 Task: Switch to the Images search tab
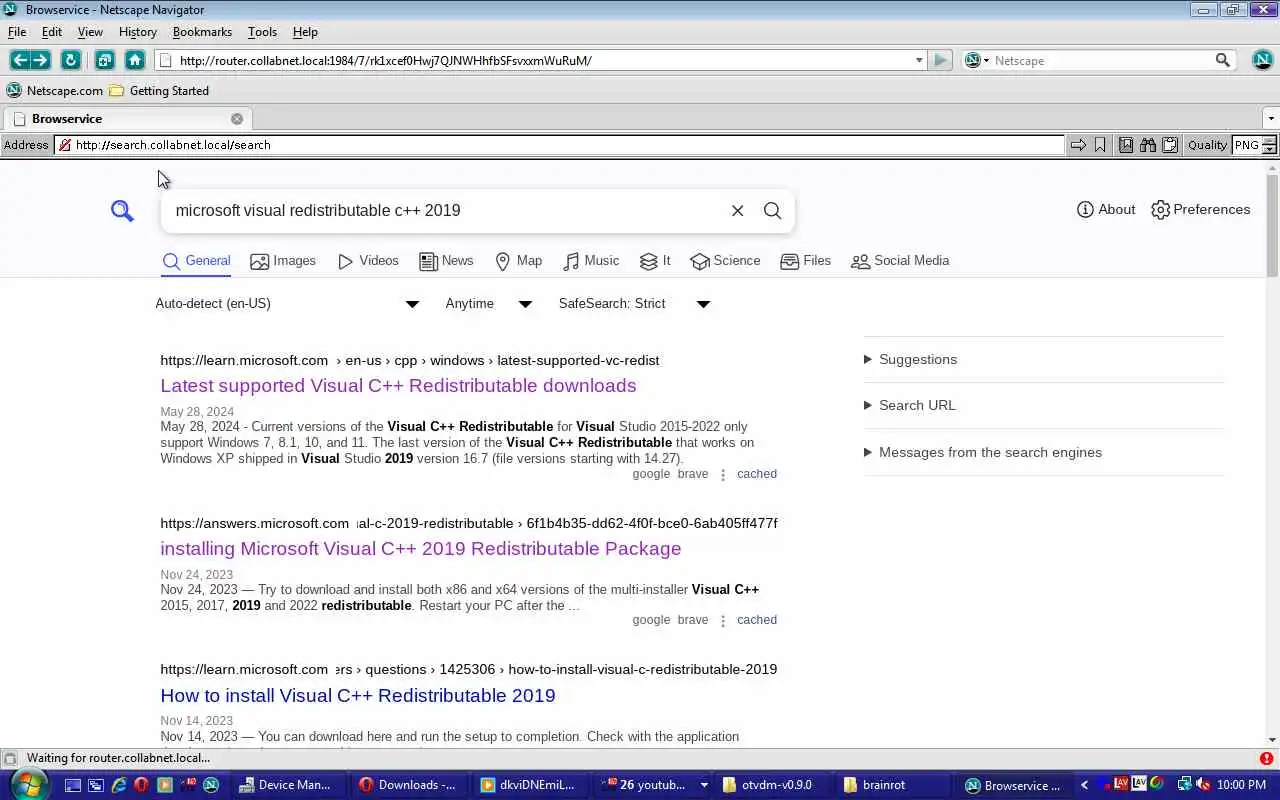pos(283,261)
